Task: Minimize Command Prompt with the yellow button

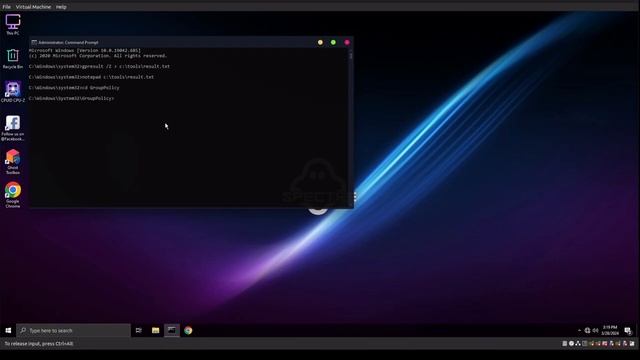Action: pos(320,42)
